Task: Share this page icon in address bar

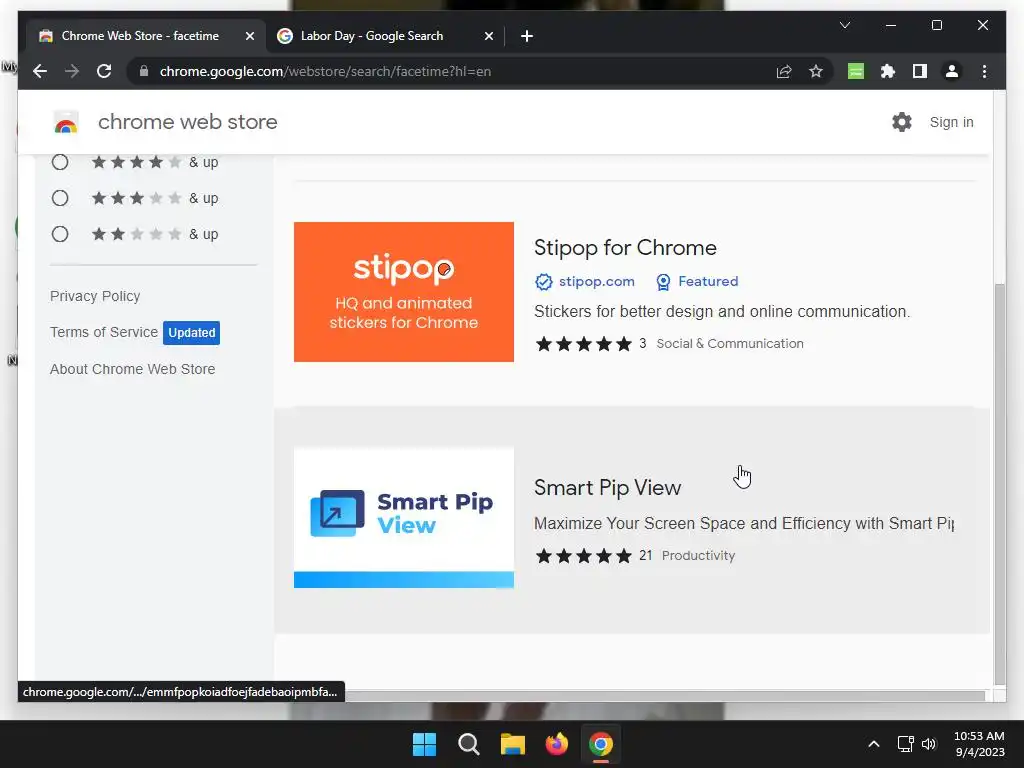Action: [x=784, y=71]
